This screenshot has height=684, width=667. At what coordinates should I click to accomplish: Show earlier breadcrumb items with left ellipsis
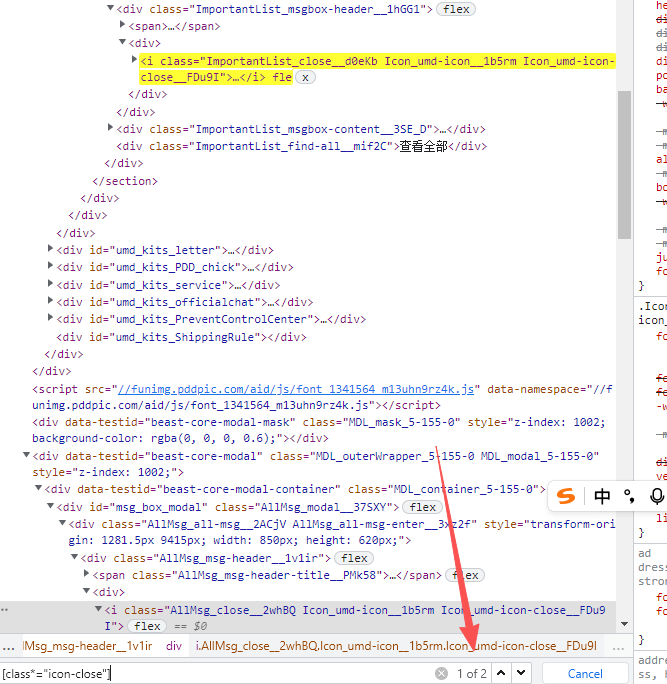coord(8,647)
